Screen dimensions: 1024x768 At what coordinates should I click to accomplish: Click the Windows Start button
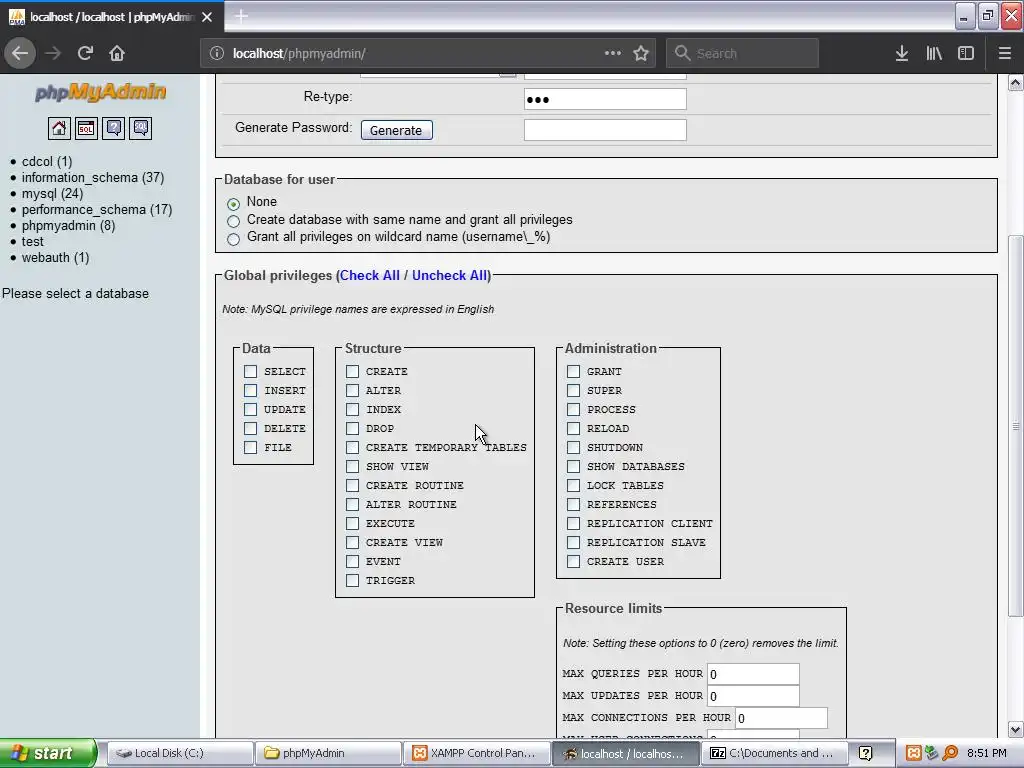48,753
